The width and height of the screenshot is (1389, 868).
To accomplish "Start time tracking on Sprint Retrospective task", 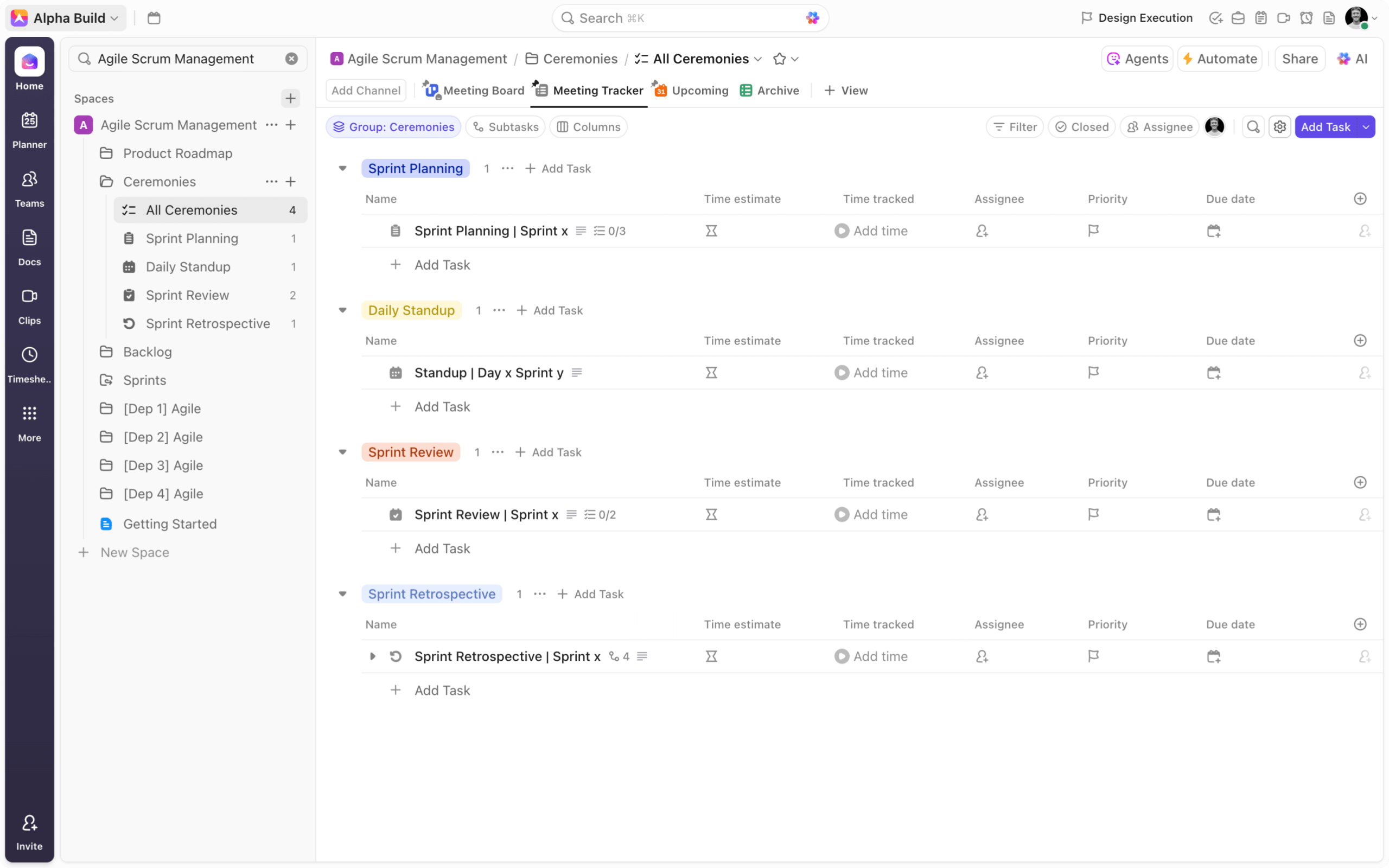I will (x=842, y=656).
